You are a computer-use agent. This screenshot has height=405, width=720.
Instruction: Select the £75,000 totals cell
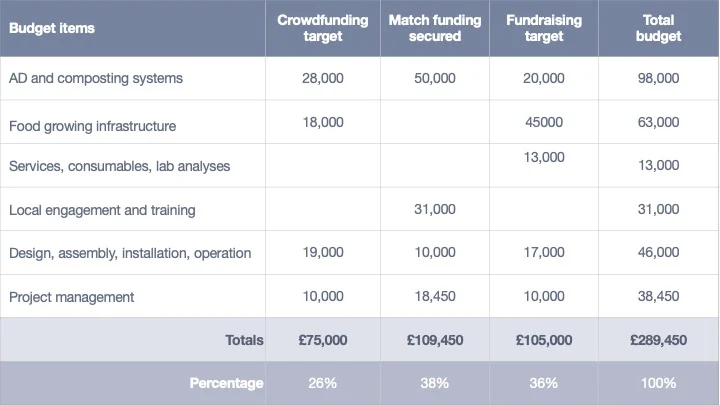coord(323,340)
